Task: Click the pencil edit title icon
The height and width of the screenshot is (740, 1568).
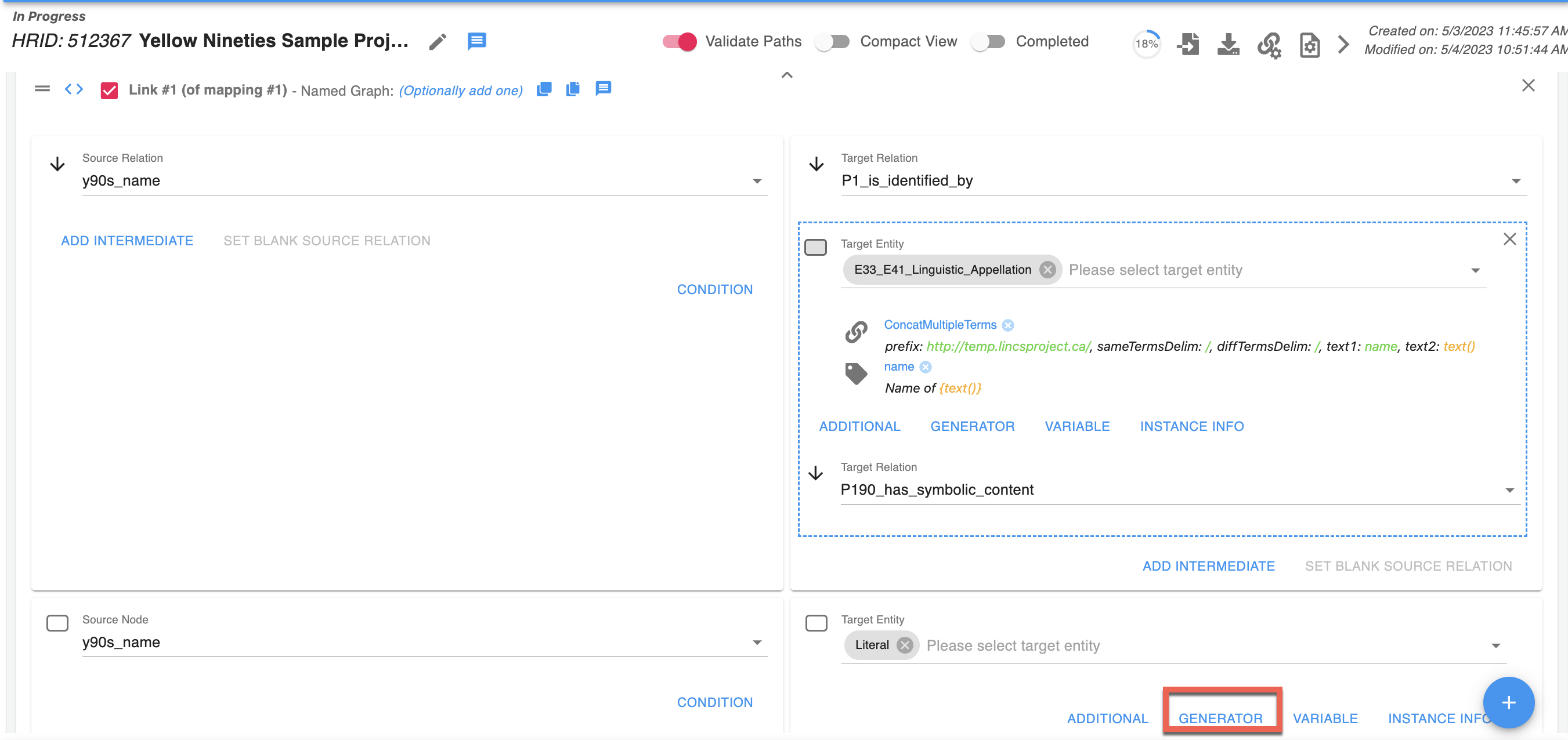Action: coord(437,42)
